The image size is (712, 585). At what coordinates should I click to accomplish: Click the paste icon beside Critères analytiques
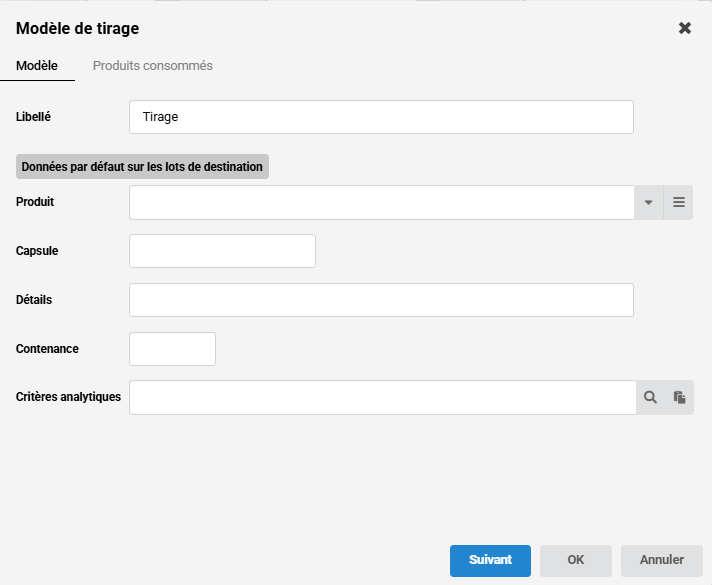coord(679,397)
